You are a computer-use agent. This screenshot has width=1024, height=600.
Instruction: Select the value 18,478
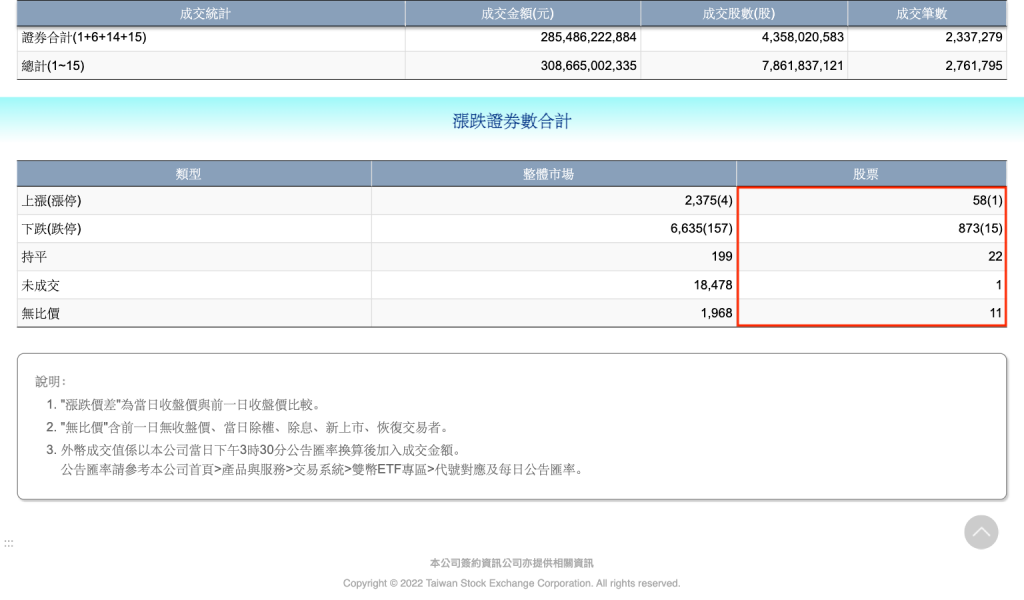point(713,285)
